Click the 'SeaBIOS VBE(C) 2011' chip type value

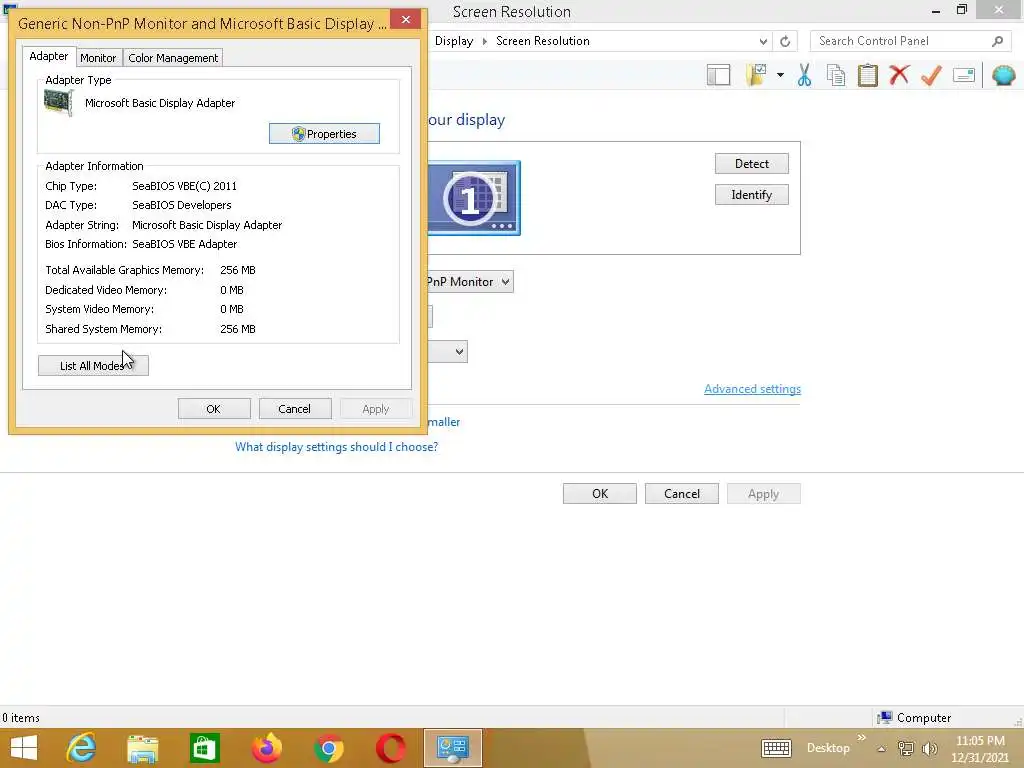[x=184, y=186]
